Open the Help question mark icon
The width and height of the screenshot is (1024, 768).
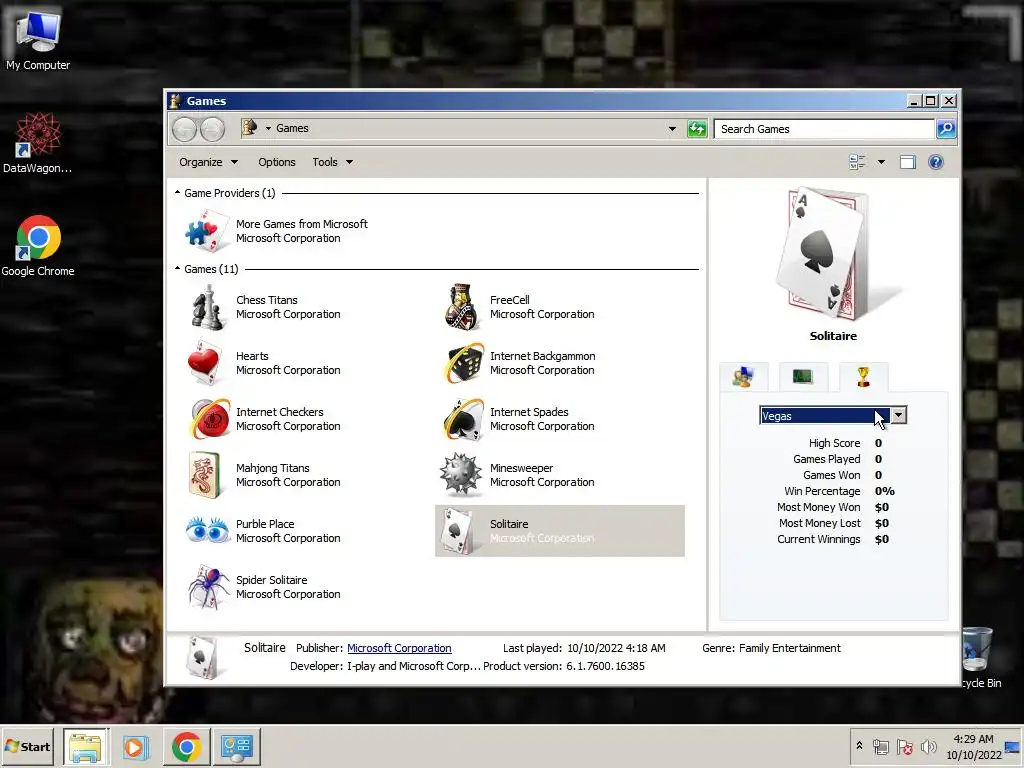pyautogui.click(x=935, y=162)
